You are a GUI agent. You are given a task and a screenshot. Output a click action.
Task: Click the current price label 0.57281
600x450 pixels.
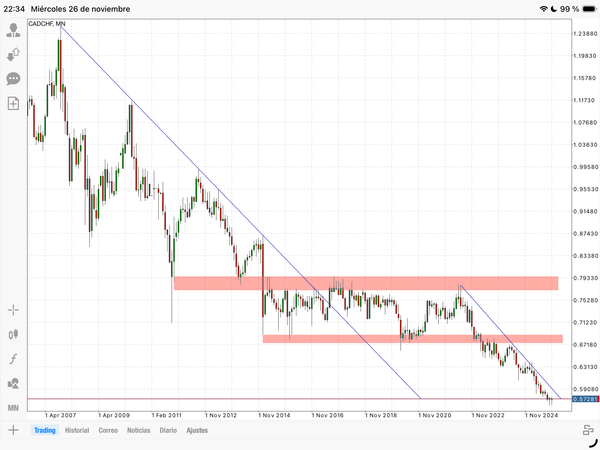585,399
